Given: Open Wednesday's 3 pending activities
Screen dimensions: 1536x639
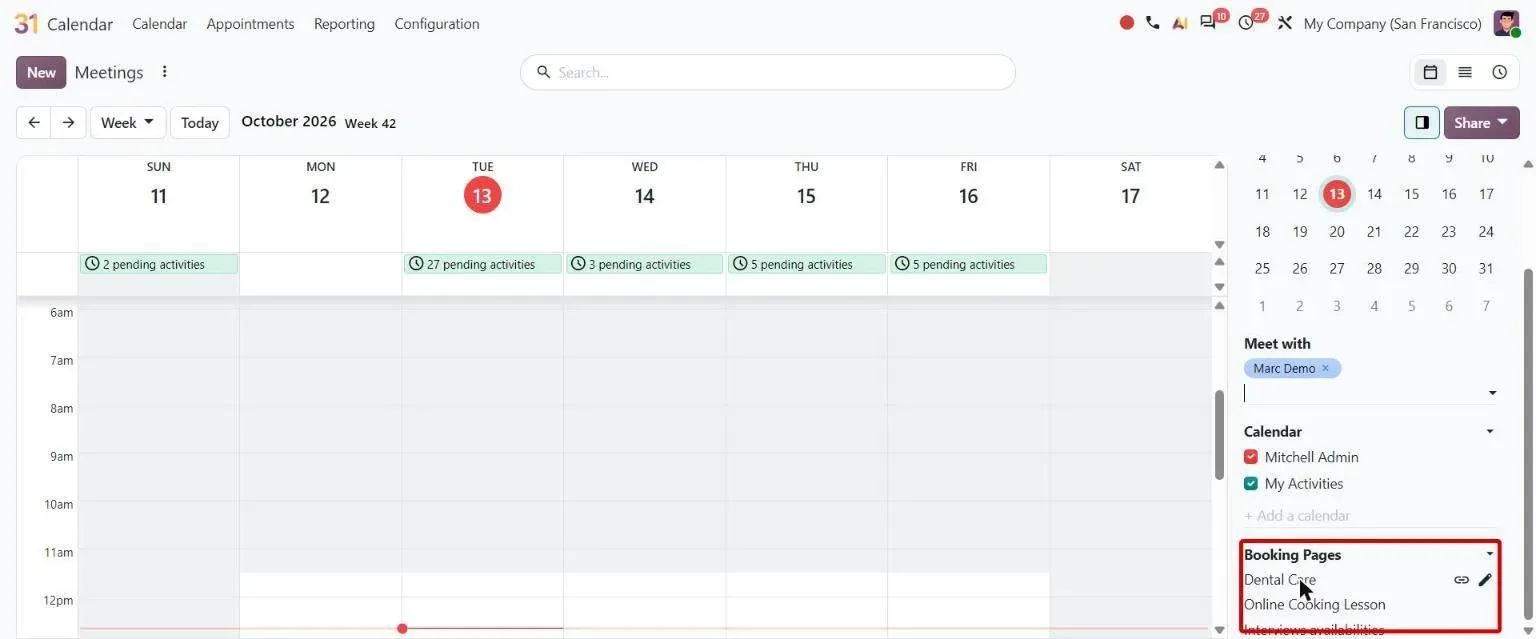Looking at the screenshot, I should pyautogui.click(x=645, y=264).
